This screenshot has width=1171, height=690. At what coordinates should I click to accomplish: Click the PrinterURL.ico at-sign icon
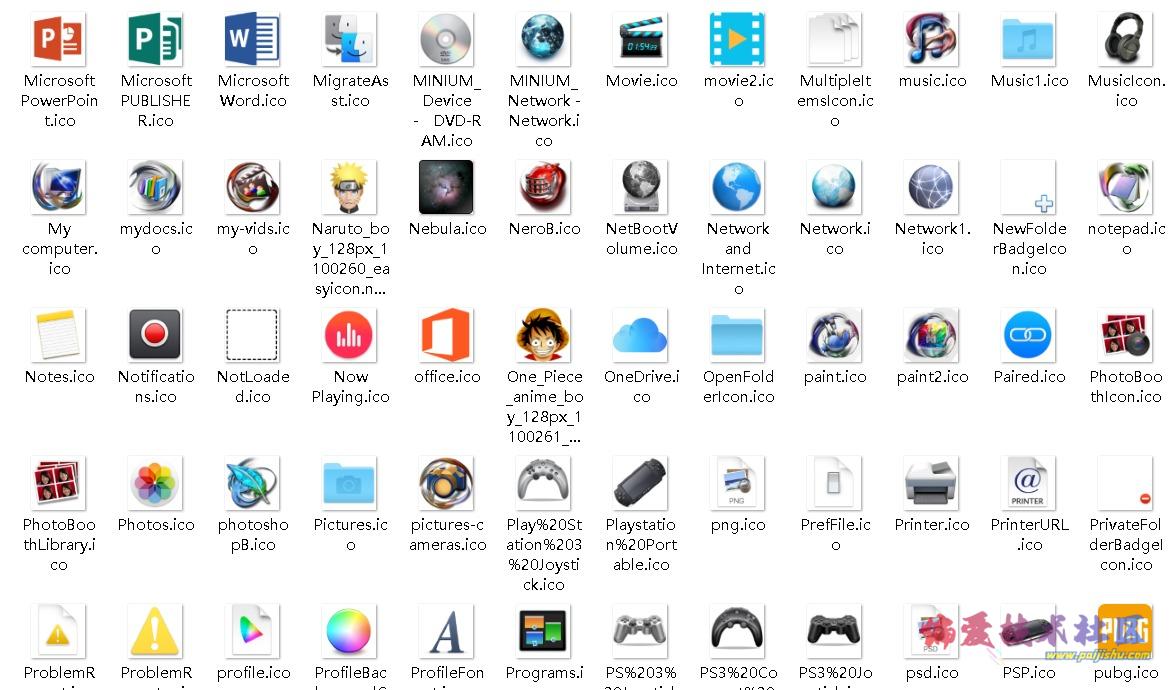1029,482
